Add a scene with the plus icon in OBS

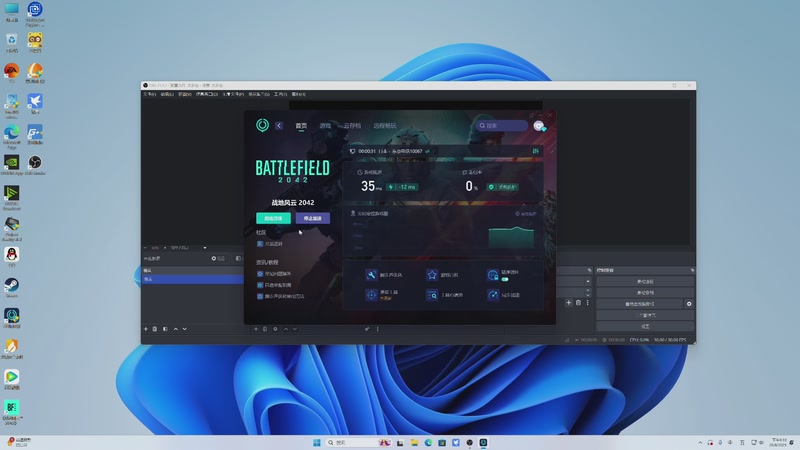(146, 329)
